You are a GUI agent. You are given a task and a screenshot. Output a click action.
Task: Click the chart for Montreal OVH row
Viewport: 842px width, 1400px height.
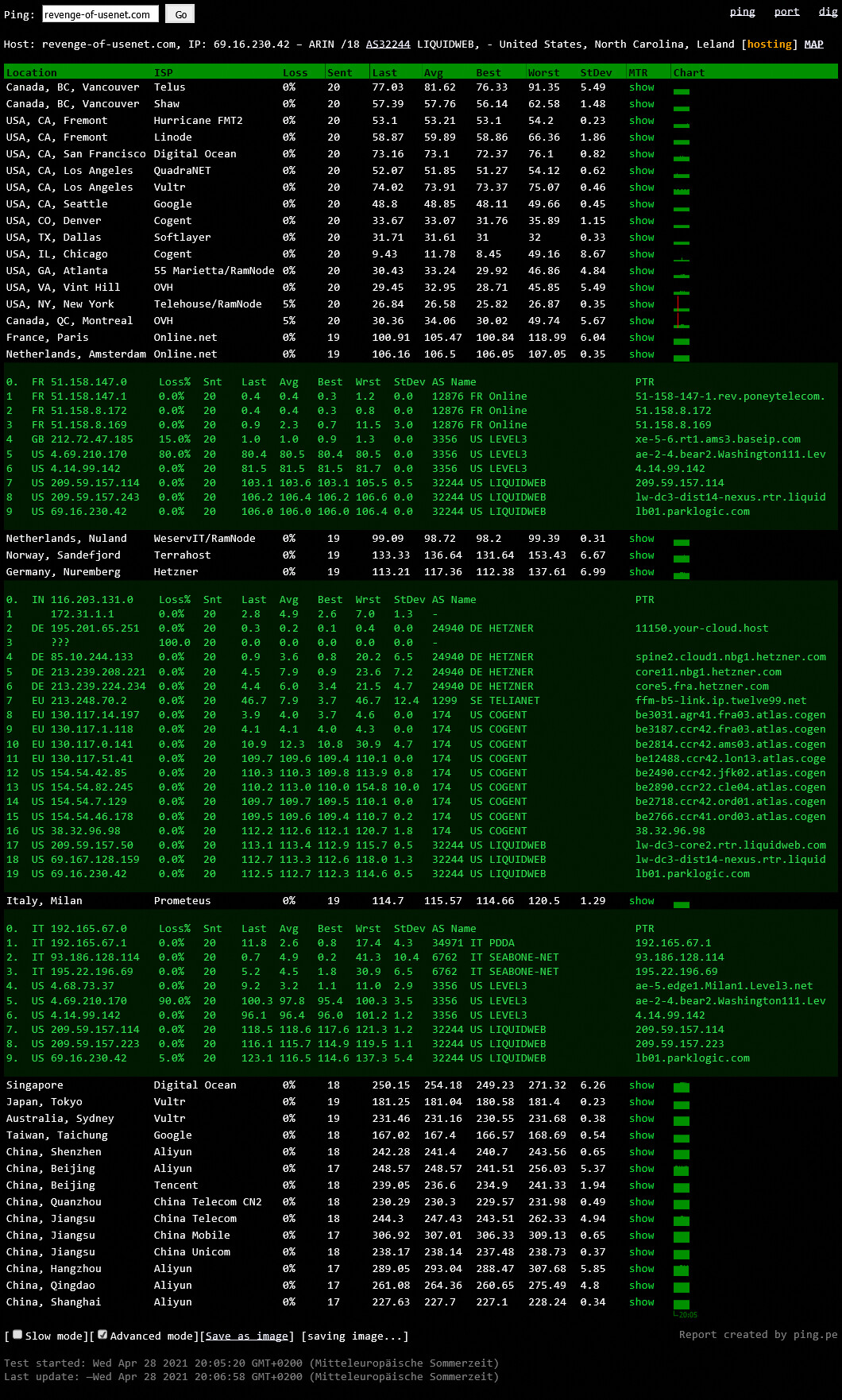(681, 322)
